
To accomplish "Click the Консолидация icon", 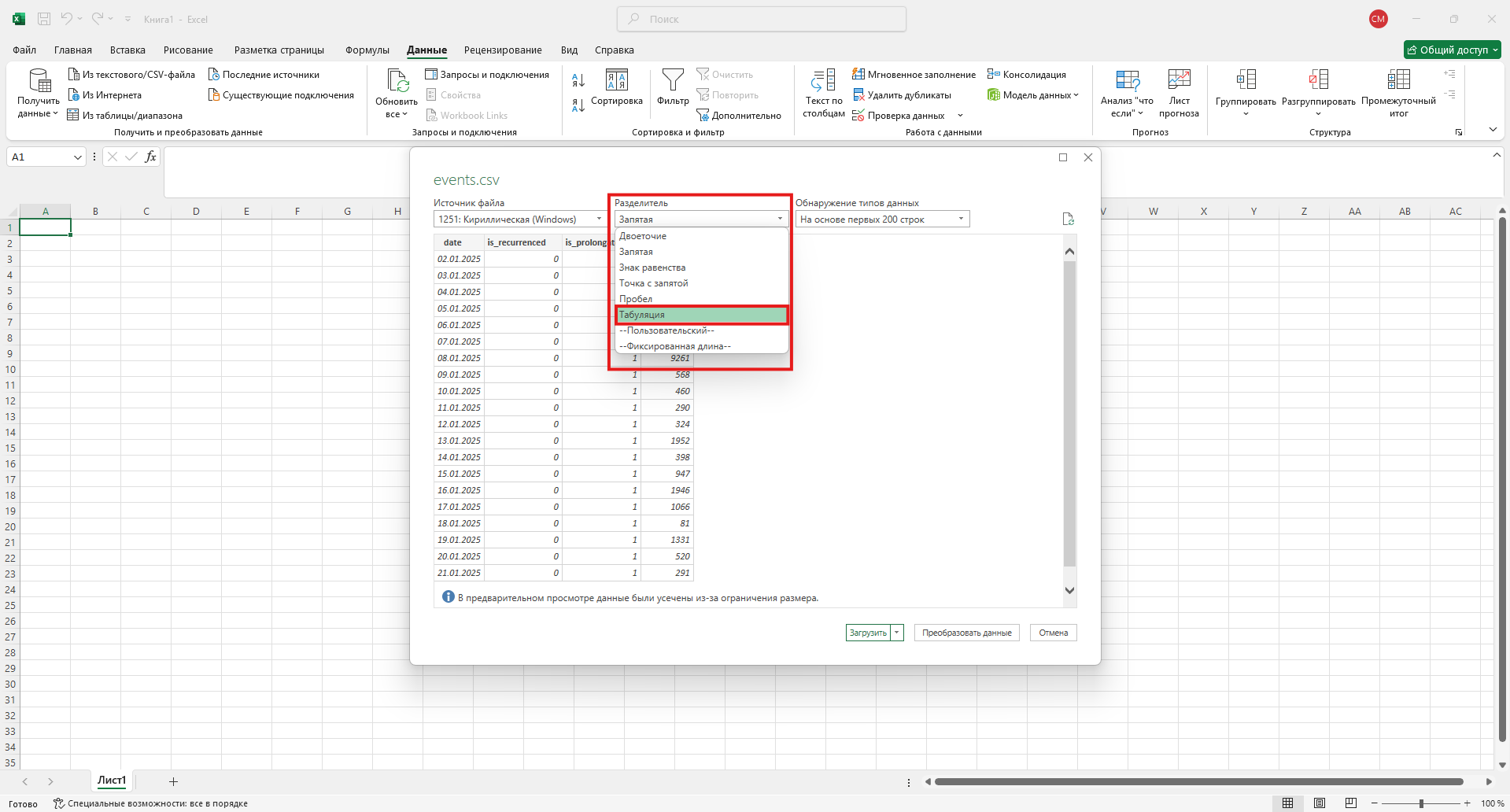I will [994, 75].
